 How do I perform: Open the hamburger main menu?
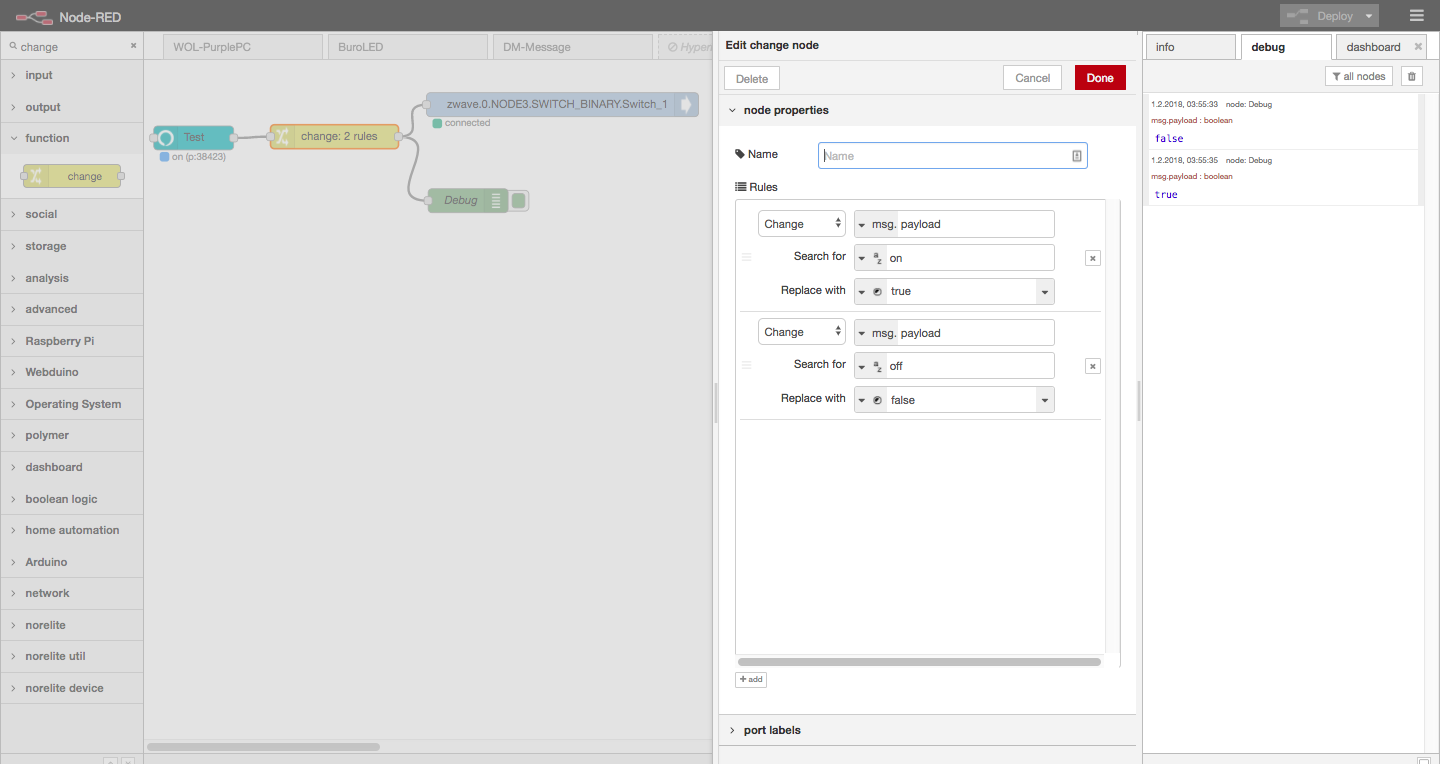pos(1416,15)
